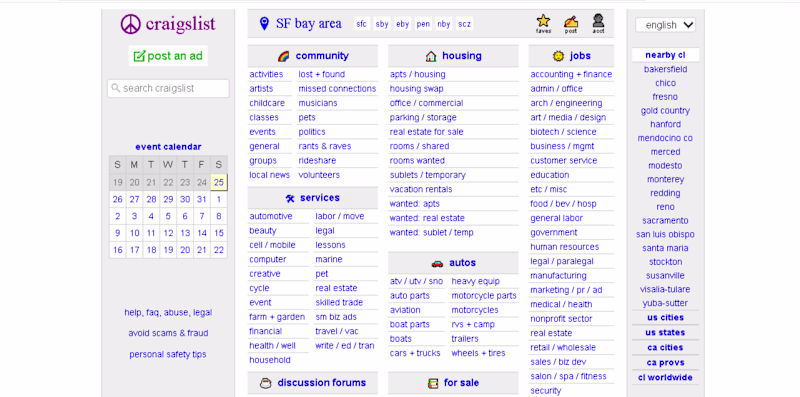Open food / bev / hosp jobs
This screenshot has width=800, height=397.
point(563,204)
